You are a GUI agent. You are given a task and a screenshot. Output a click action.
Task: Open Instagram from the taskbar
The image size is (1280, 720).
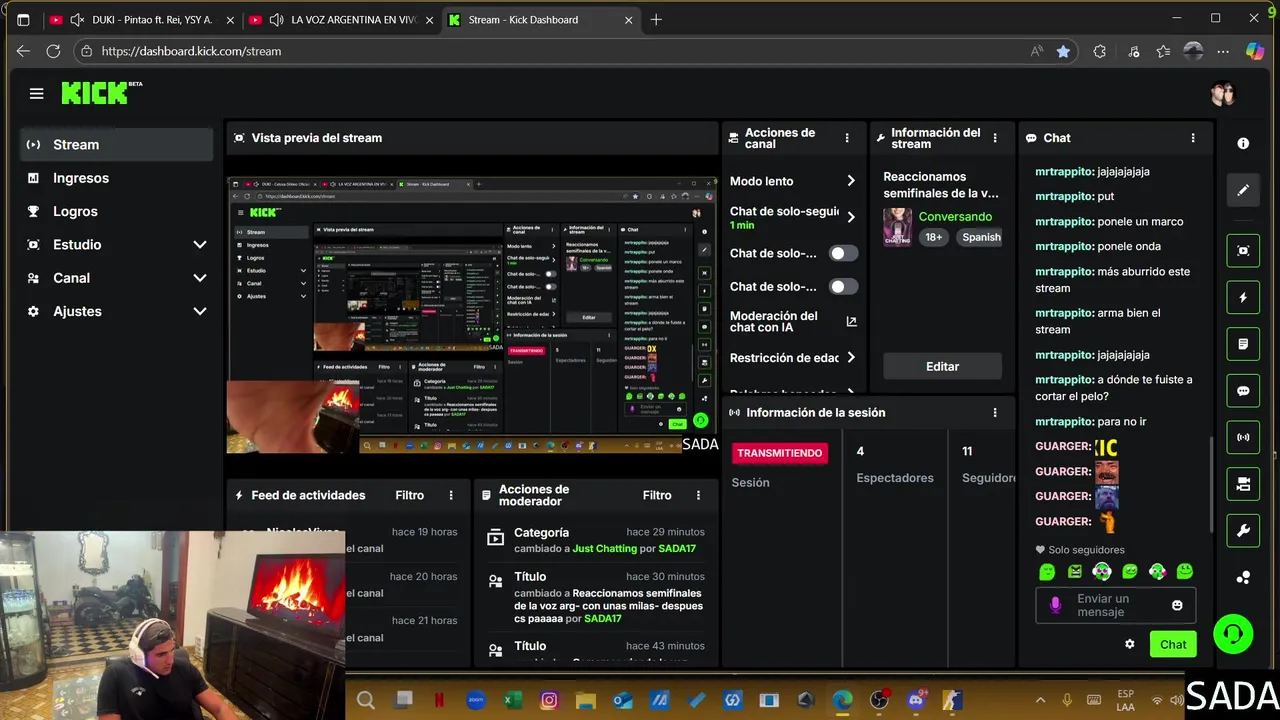coord(549,701)
